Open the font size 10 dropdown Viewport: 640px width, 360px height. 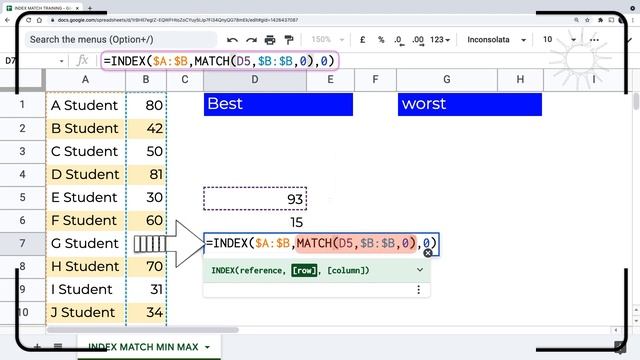559,40
